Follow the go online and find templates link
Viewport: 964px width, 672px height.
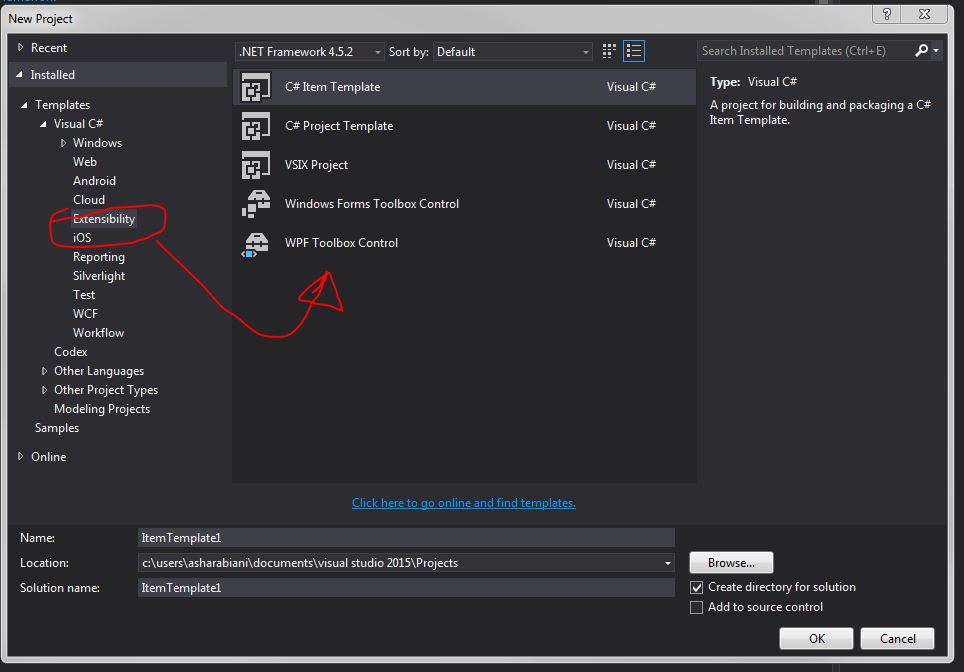[x=464, y=503]
